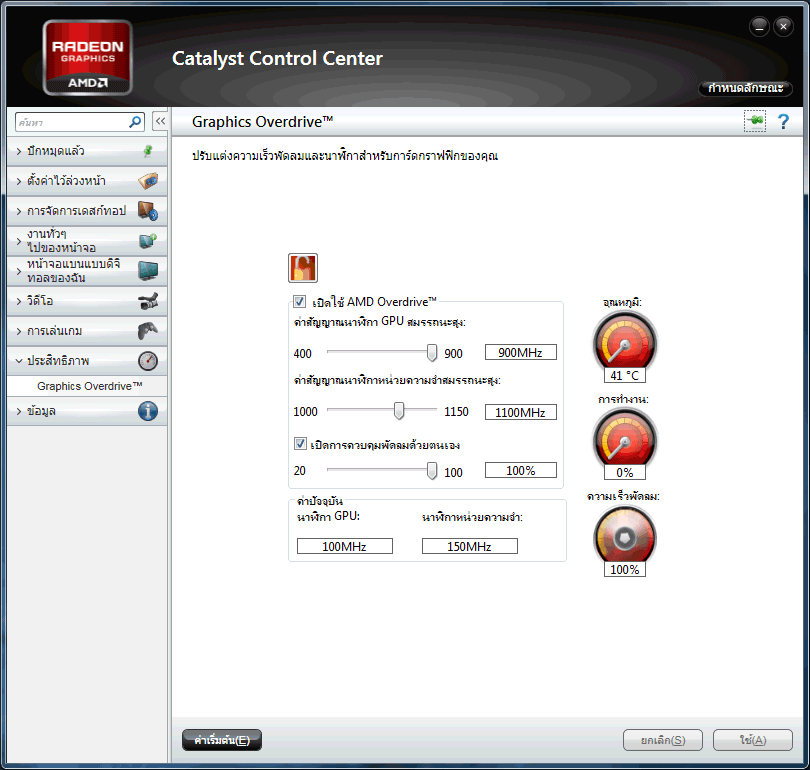Select Graphics Overdrive in the sidebar
The width and height of the screenshot is (810, 770).
tap(89, 386)
